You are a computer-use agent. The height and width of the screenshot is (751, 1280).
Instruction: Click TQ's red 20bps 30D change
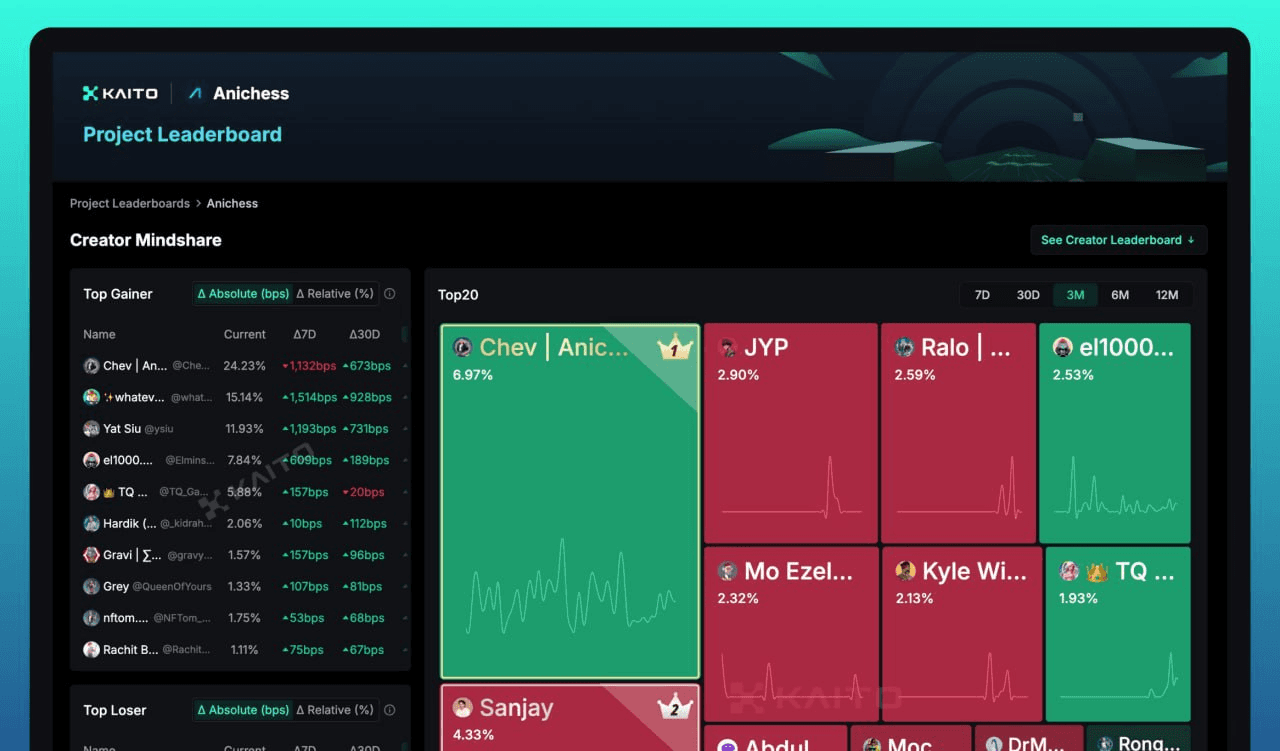click(364, 492)
